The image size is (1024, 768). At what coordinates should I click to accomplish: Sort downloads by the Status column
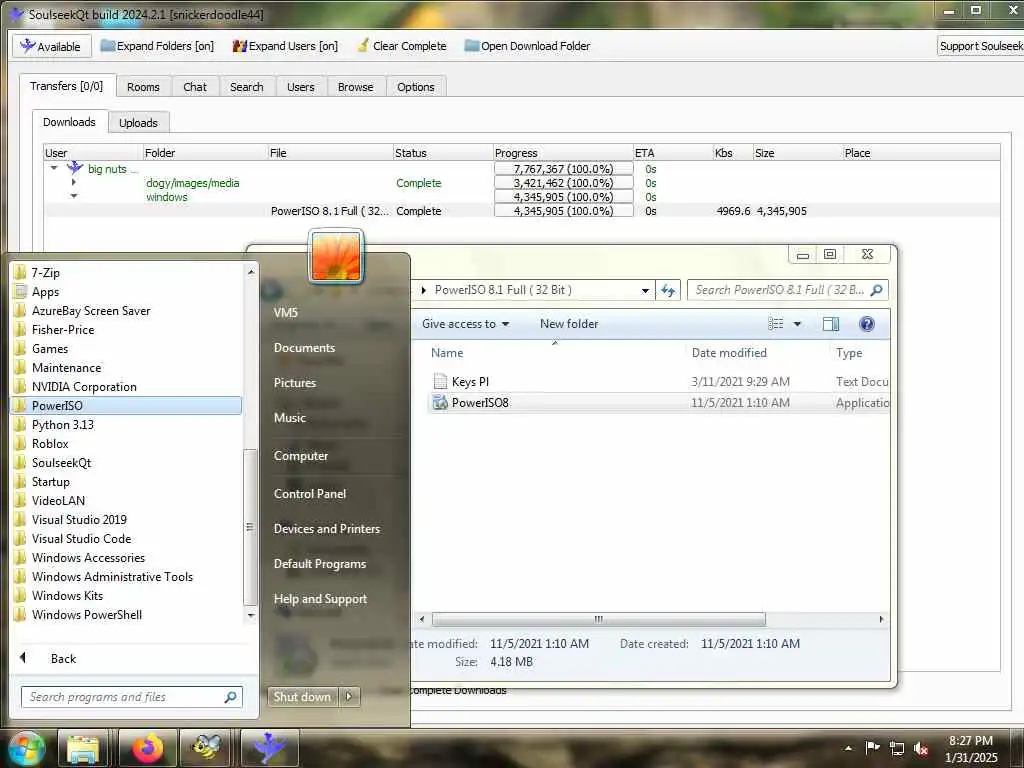coord(443,153)
